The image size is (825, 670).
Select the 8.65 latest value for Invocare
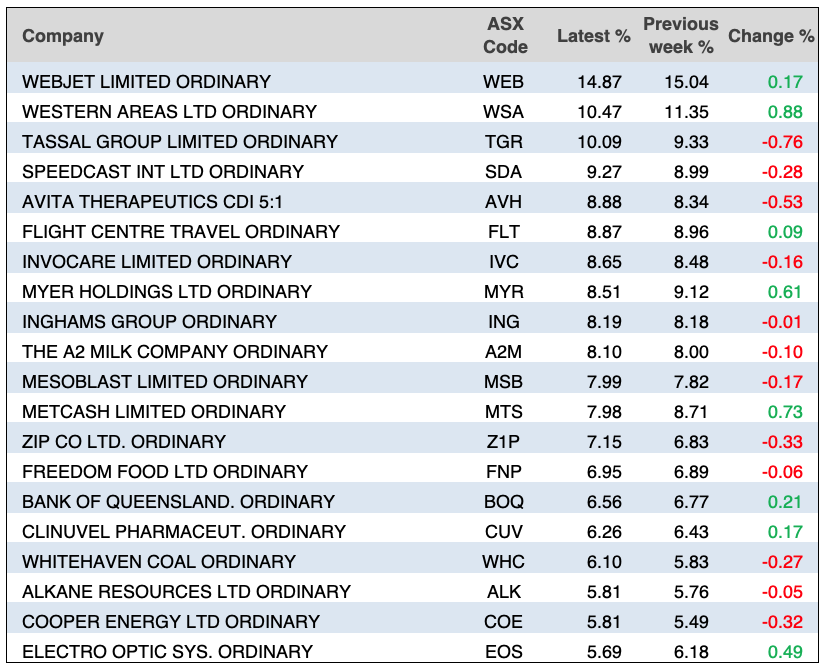pyautogui.click(x=604, y=261)
